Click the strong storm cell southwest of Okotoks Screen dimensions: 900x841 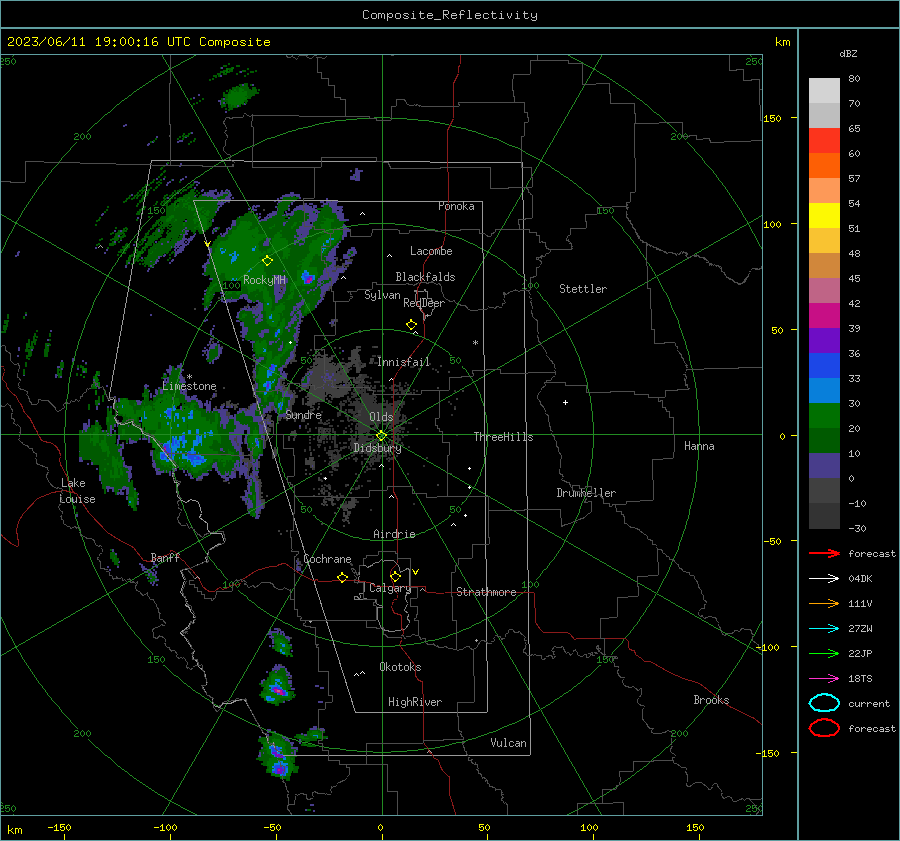click(x=278, y=687)
